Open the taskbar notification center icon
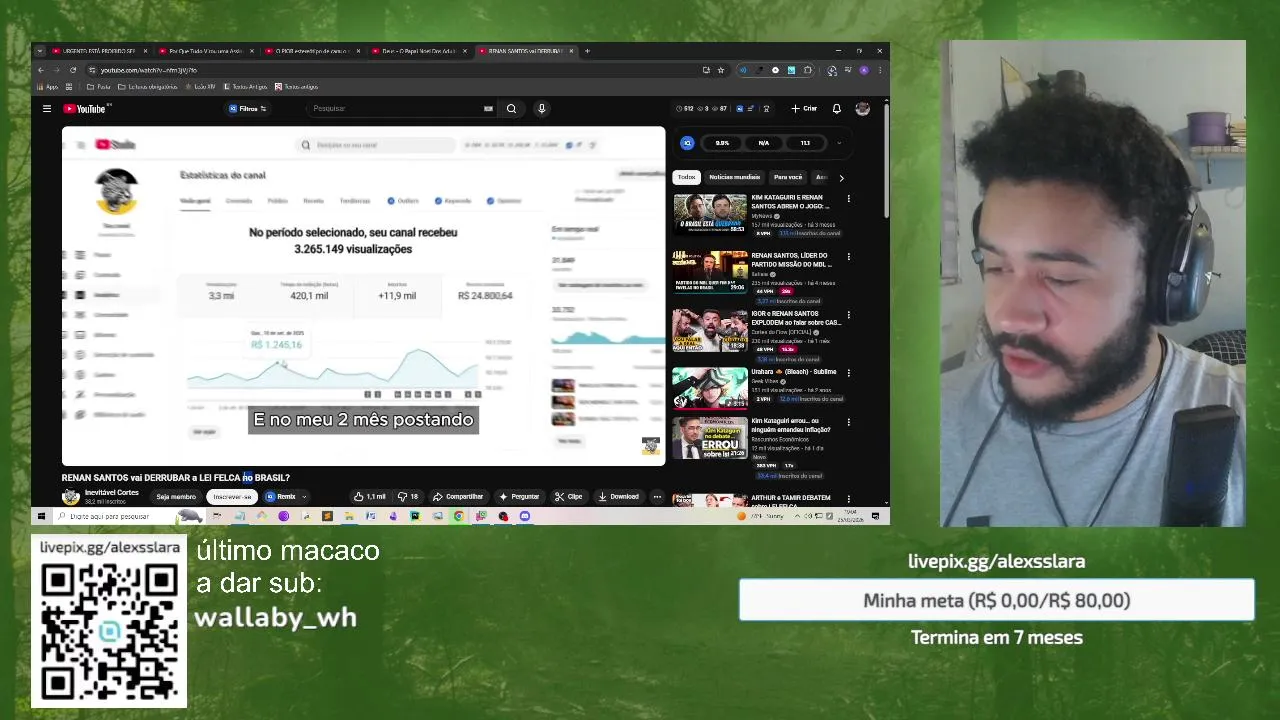This screenshot has width=1280, height=720. (x=875, y=516)
